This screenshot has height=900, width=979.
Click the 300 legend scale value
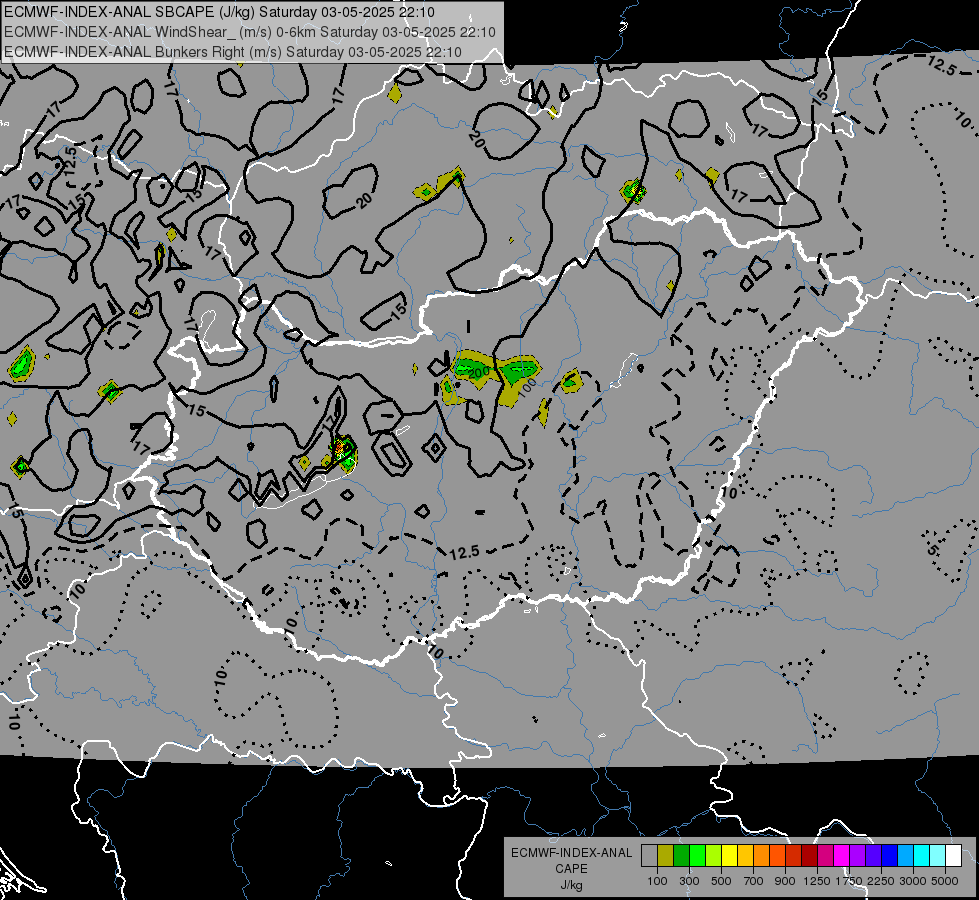(x=689, y=881)
